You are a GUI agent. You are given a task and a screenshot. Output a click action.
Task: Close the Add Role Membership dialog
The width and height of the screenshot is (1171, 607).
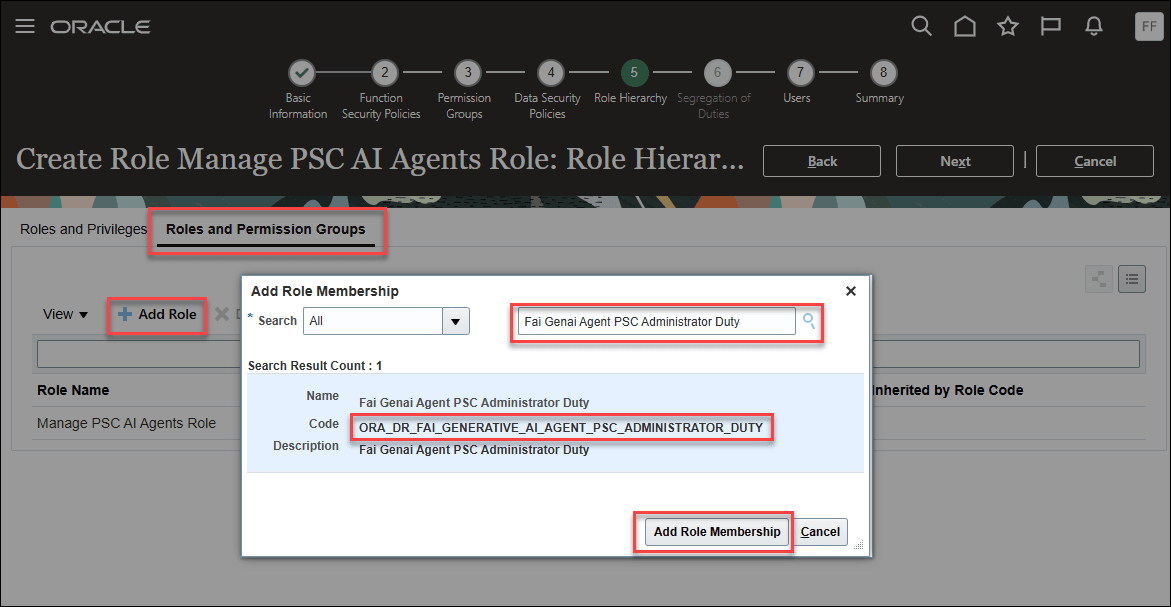(x=850, y=291)
